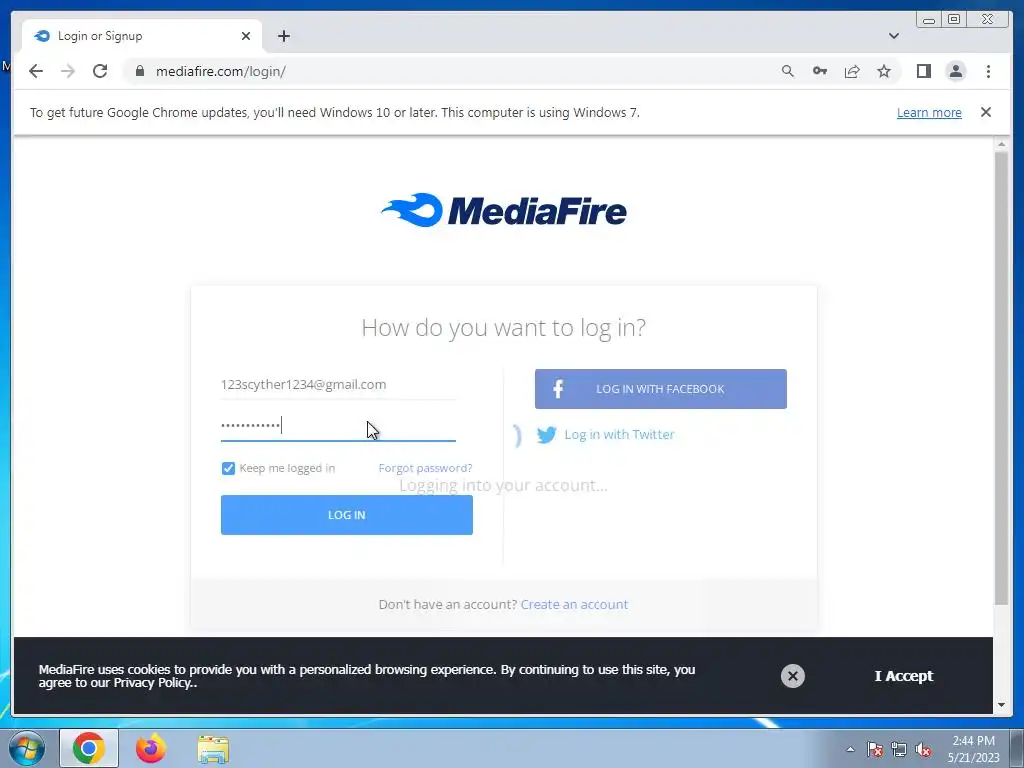Open the Chrome profile avatar

955,71
